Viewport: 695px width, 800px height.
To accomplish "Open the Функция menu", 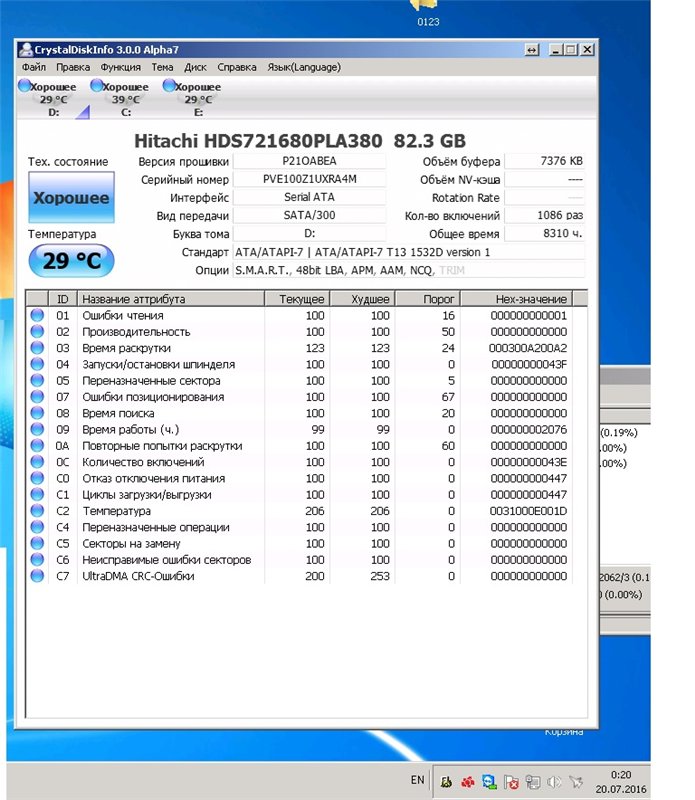I will tap(120, 67).
